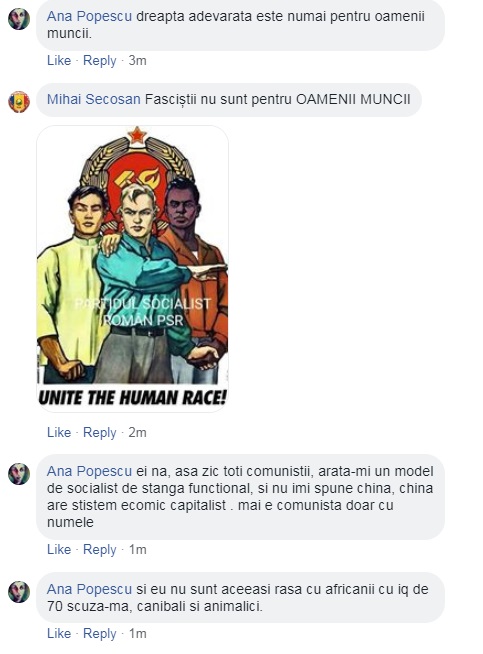The height and width of the screenshot is (654, 483).
Task: Click Ana Popescu name in the 'ei na' comment
Action: pyautogui.click(x=89, y=471)
